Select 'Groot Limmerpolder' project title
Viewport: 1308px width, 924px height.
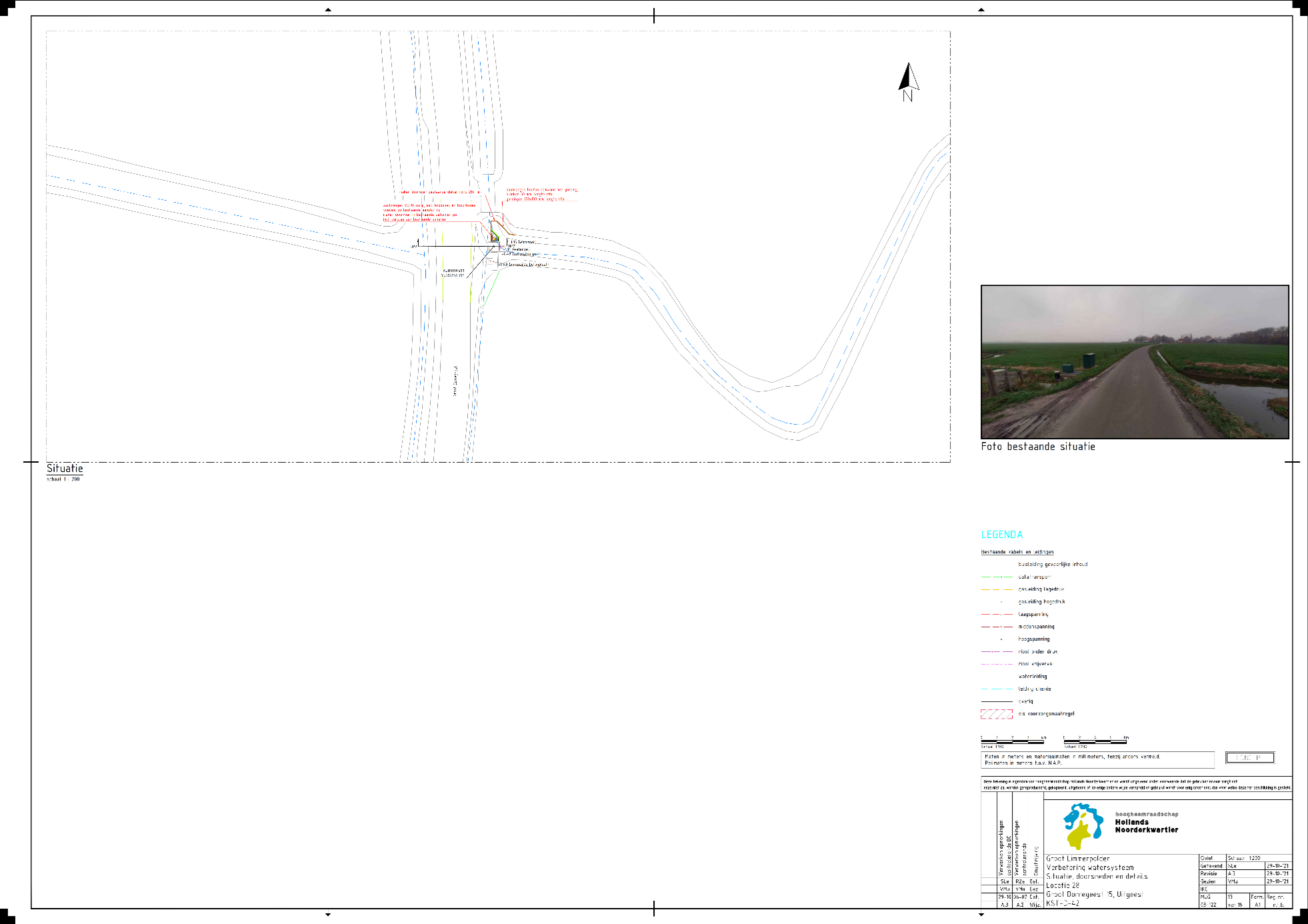click(x=1077, y=859)
